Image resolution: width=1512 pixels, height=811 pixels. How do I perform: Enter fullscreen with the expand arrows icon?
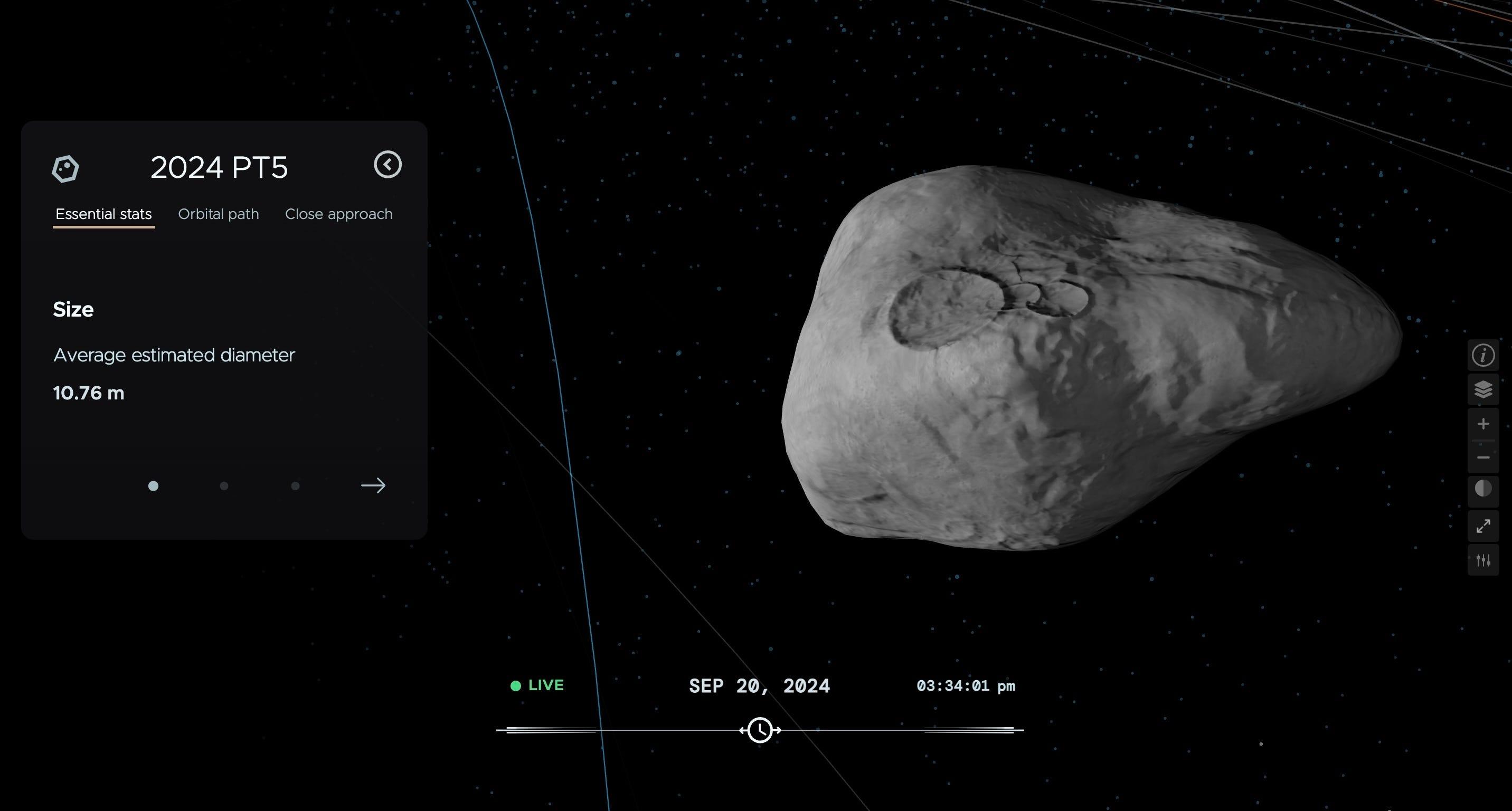click(x=1482, y=526)
